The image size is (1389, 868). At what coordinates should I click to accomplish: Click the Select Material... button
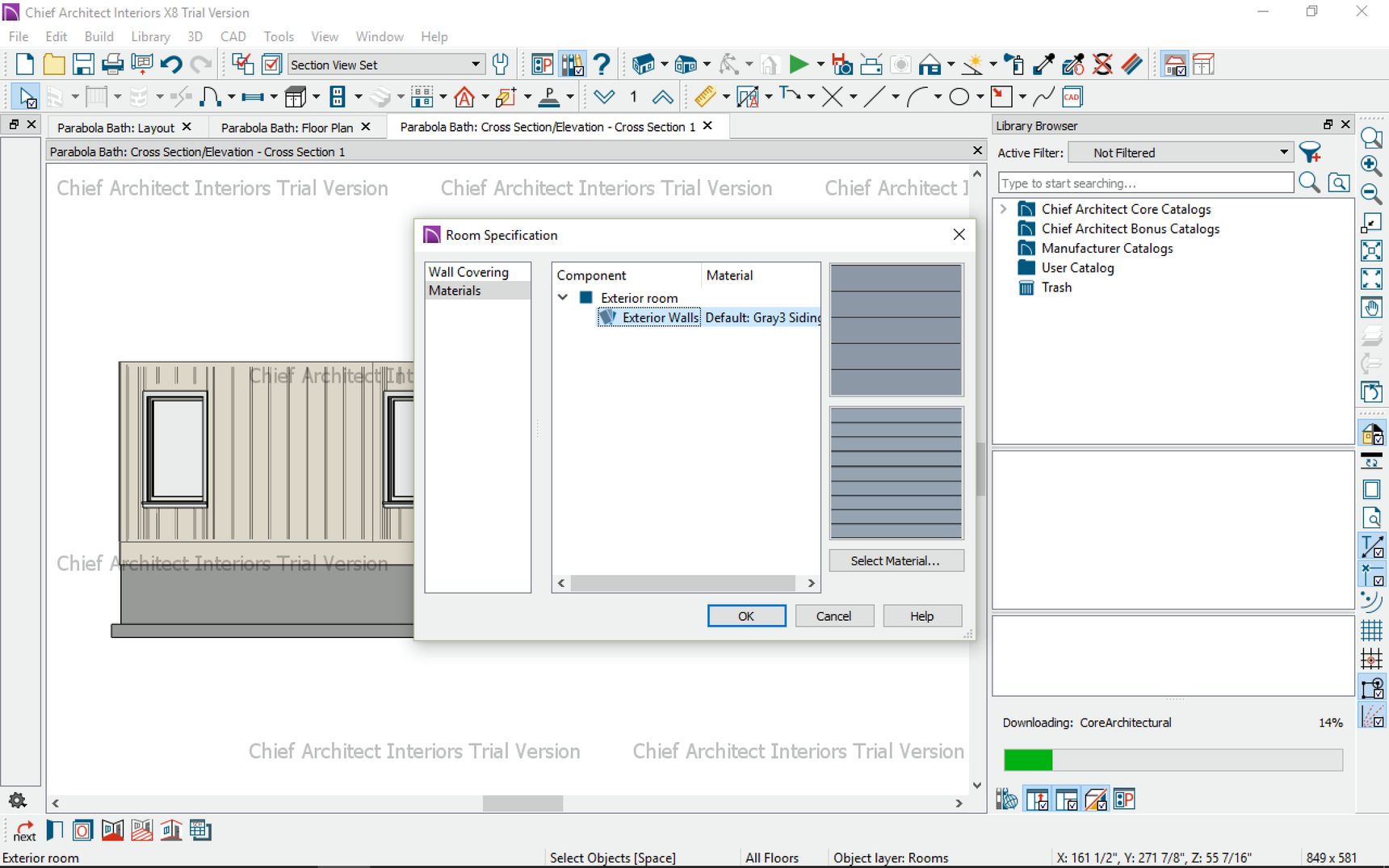[896, 560]
